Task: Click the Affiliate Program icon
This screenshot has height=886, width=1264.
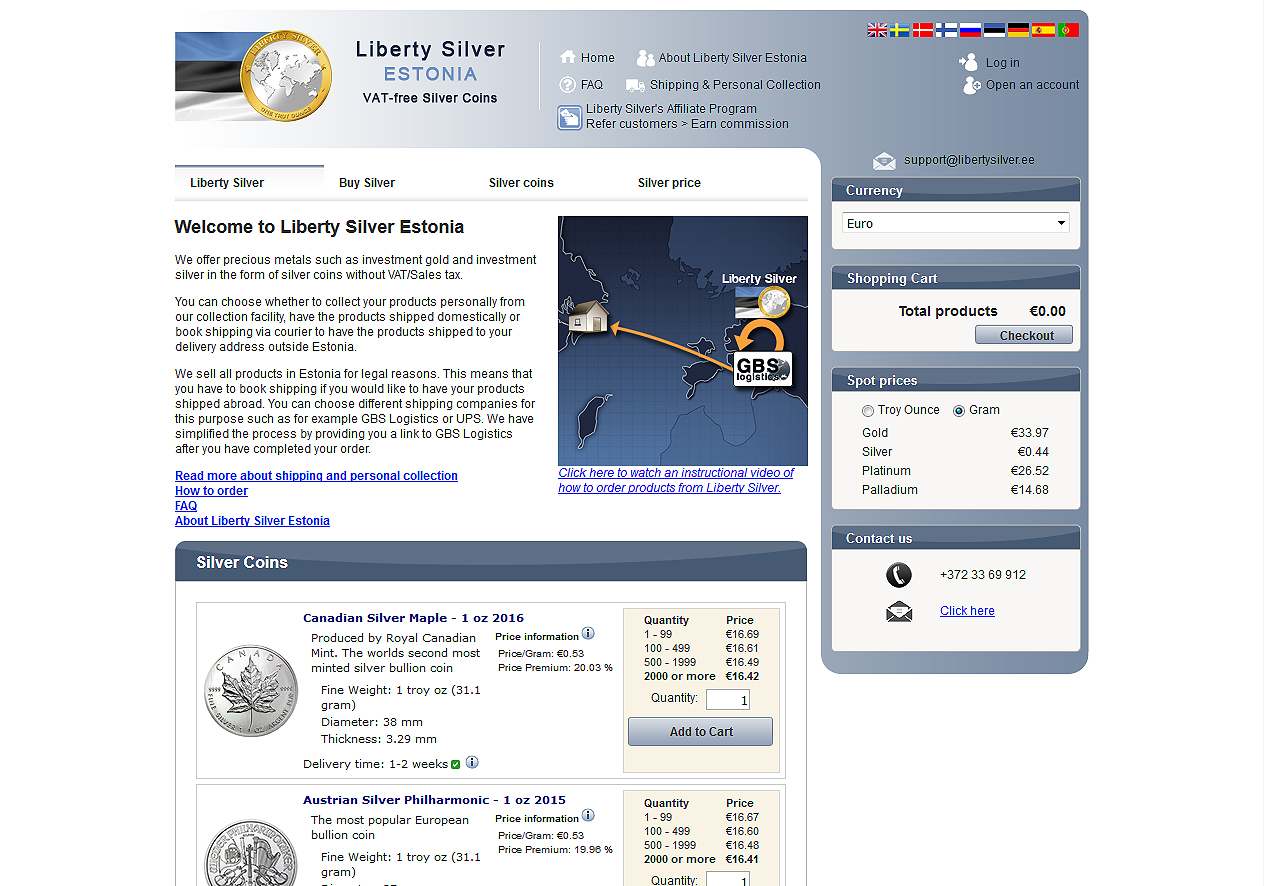Action: [x=569, y=118]
